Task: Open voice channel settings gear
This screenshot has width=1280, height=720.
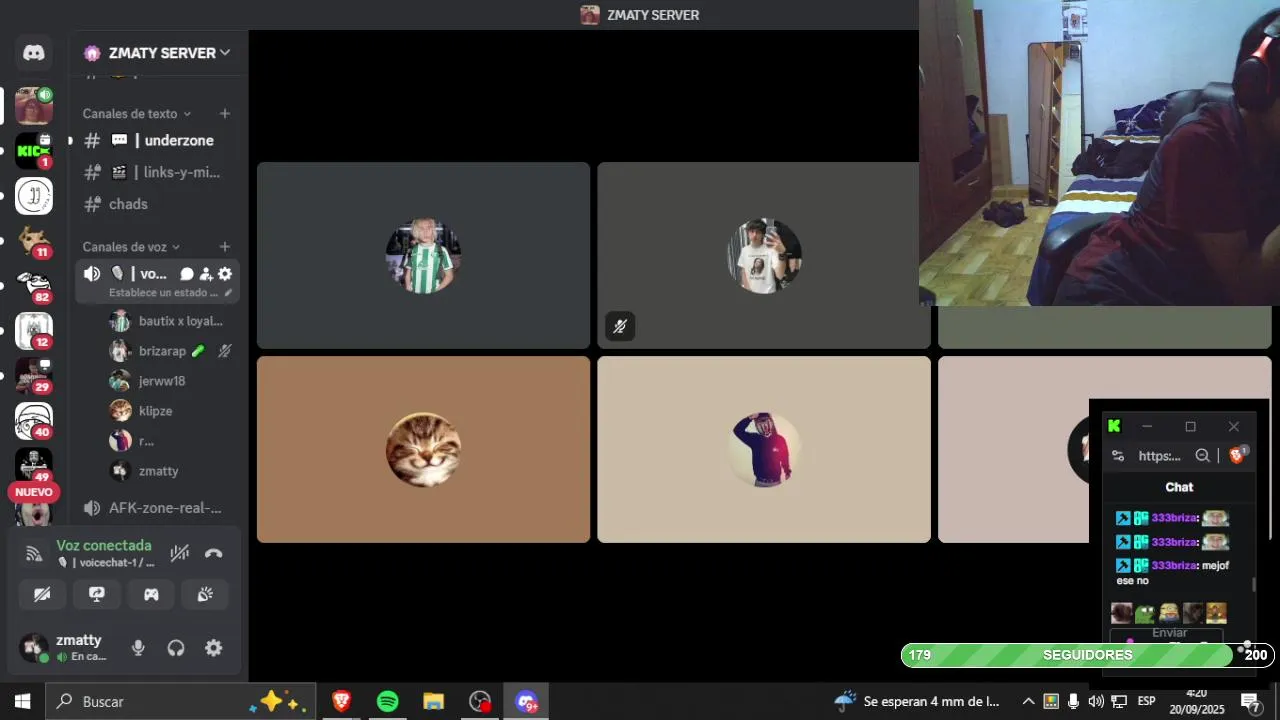Action: pyautogui.click(x=225, y=274)
